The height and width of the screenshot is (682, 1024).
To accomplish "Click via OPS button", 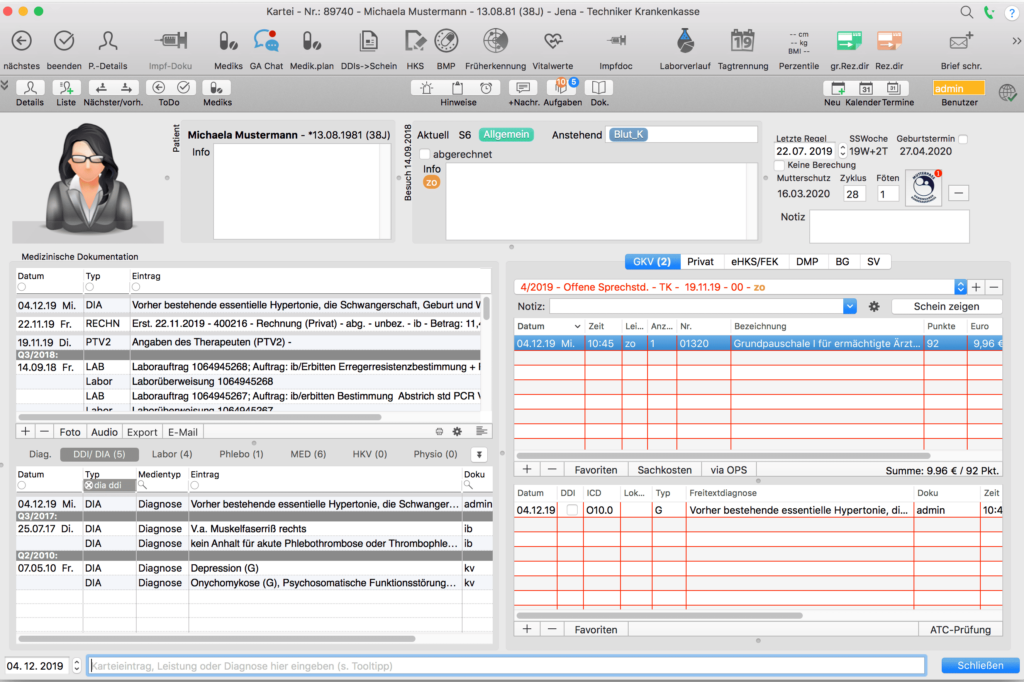I will [x=728, y=470].
